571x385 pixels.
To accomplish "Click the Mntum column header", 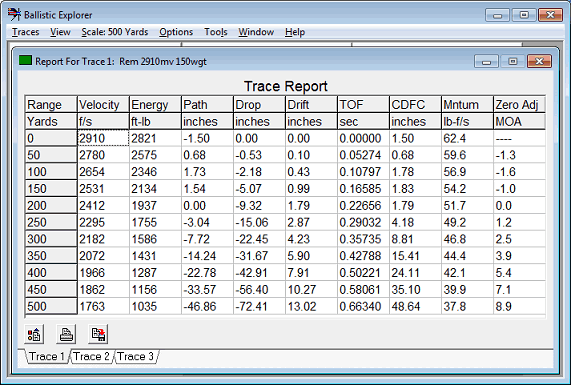I will pyautogui.click(x=467, y=105).
